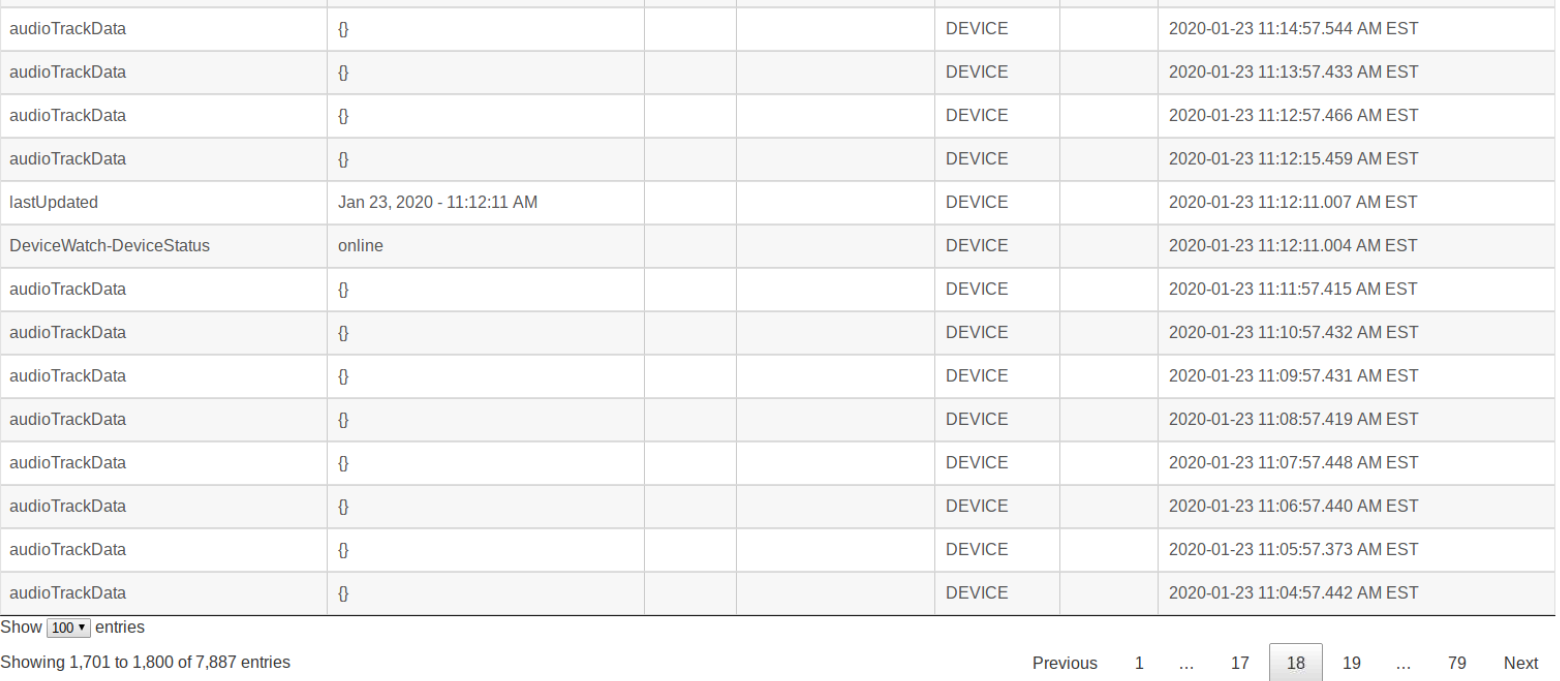1560x681 pixels.
Task: Select the 11:04:57.442 AM EST timestamp
Action: pos(1293,593)
